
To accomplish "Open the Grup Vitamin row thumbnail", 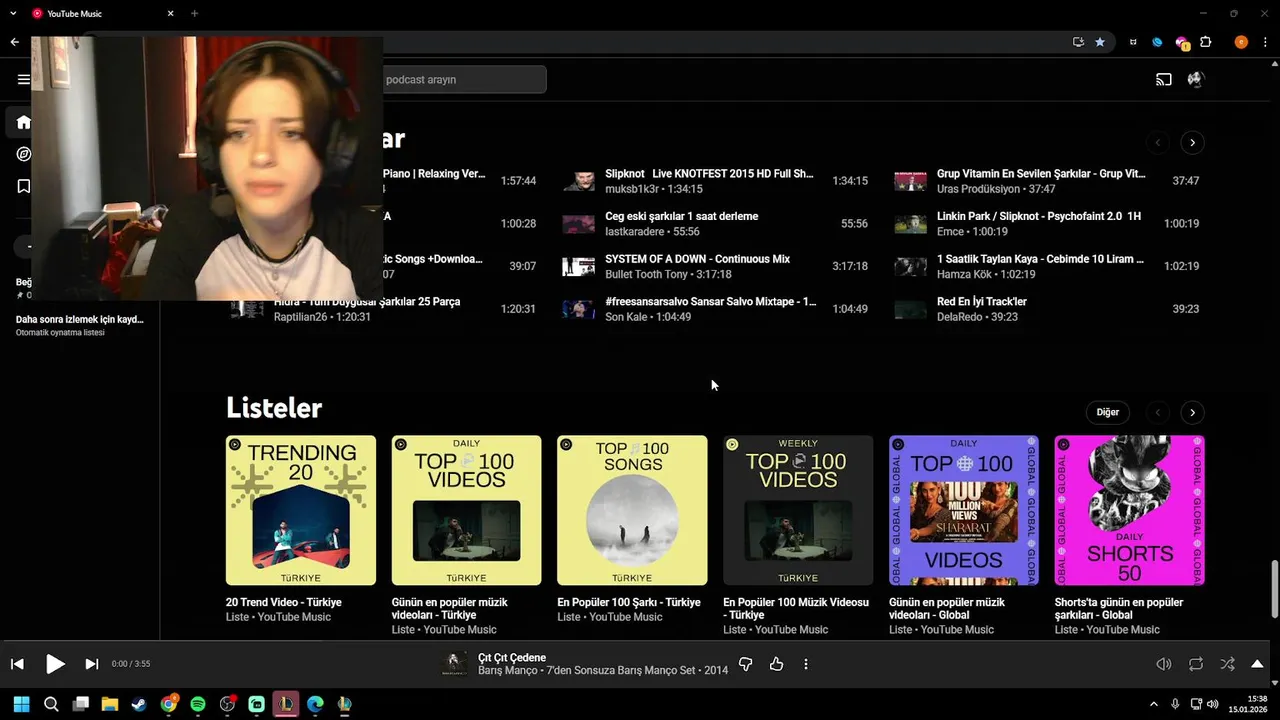I will [910, 181].
